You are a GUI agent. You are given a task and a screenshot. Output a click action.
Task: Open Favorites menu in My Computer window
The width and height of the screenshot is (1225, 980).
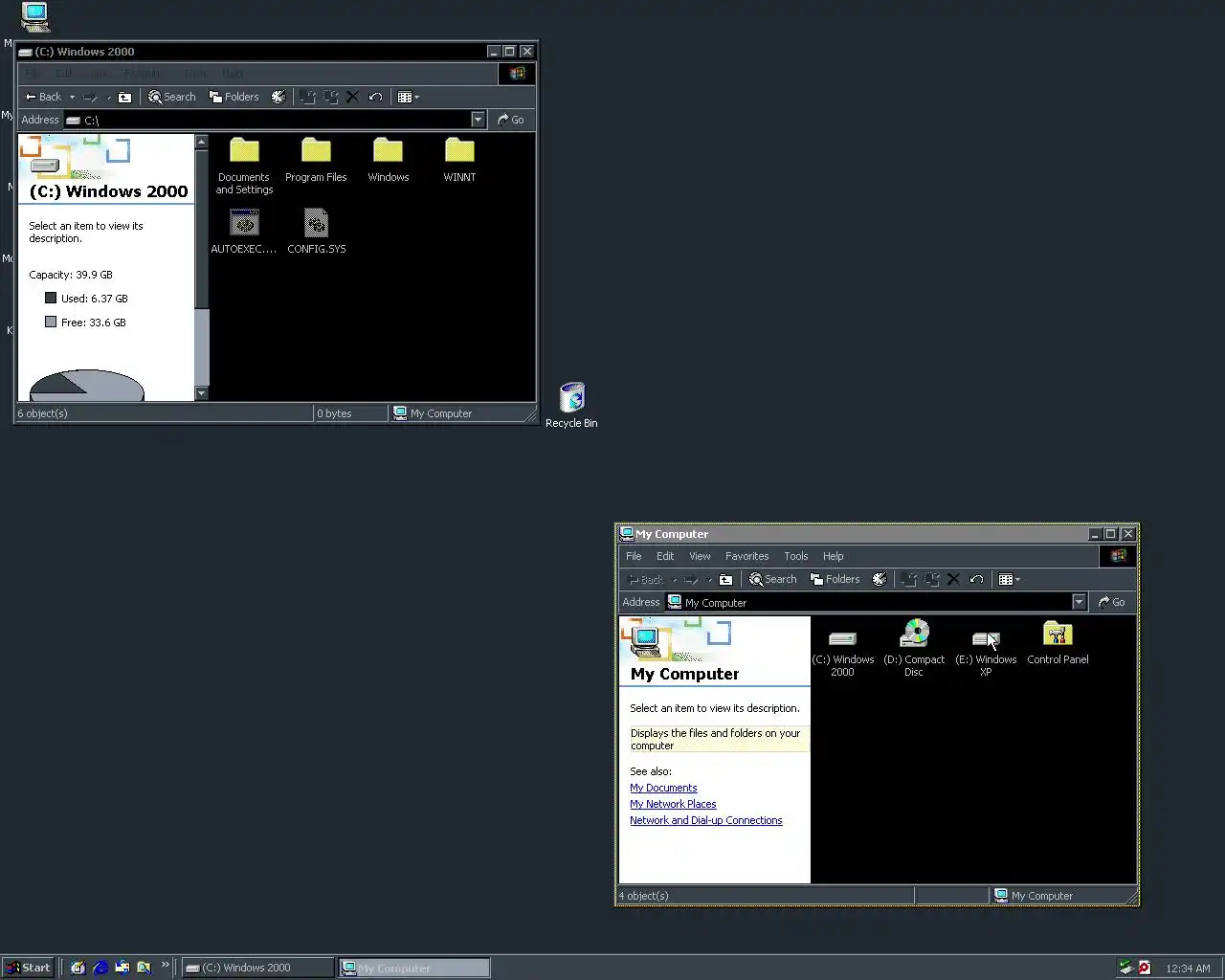tap(746, 556)
